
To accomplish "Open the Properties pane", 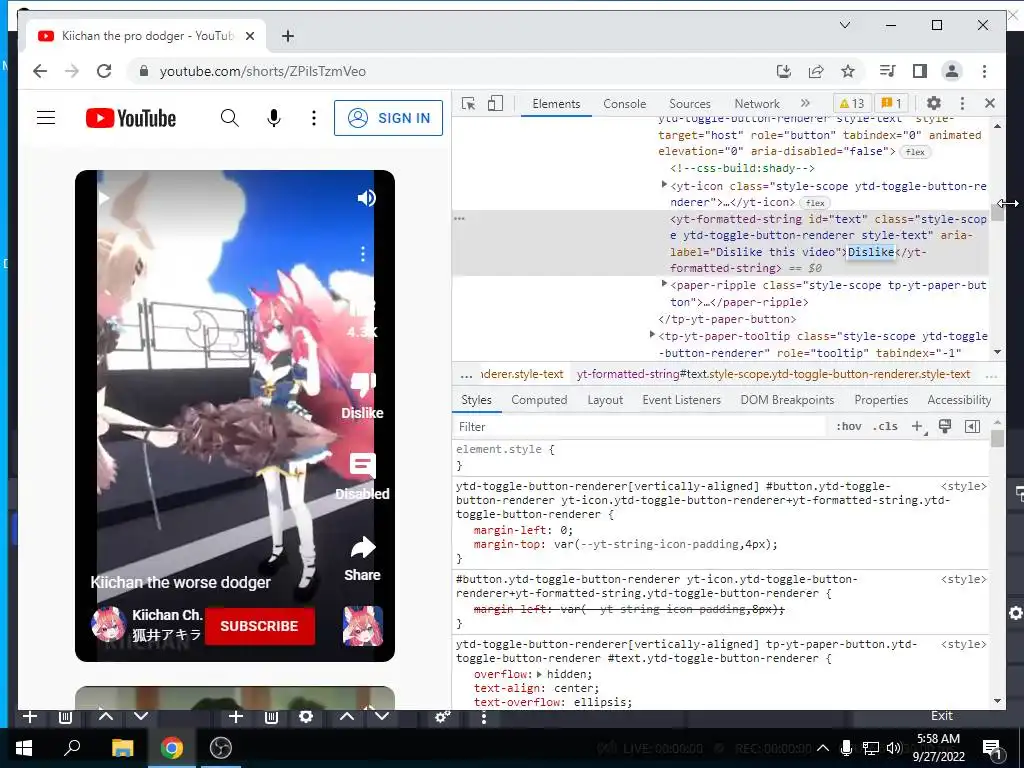I will point(881,400).
